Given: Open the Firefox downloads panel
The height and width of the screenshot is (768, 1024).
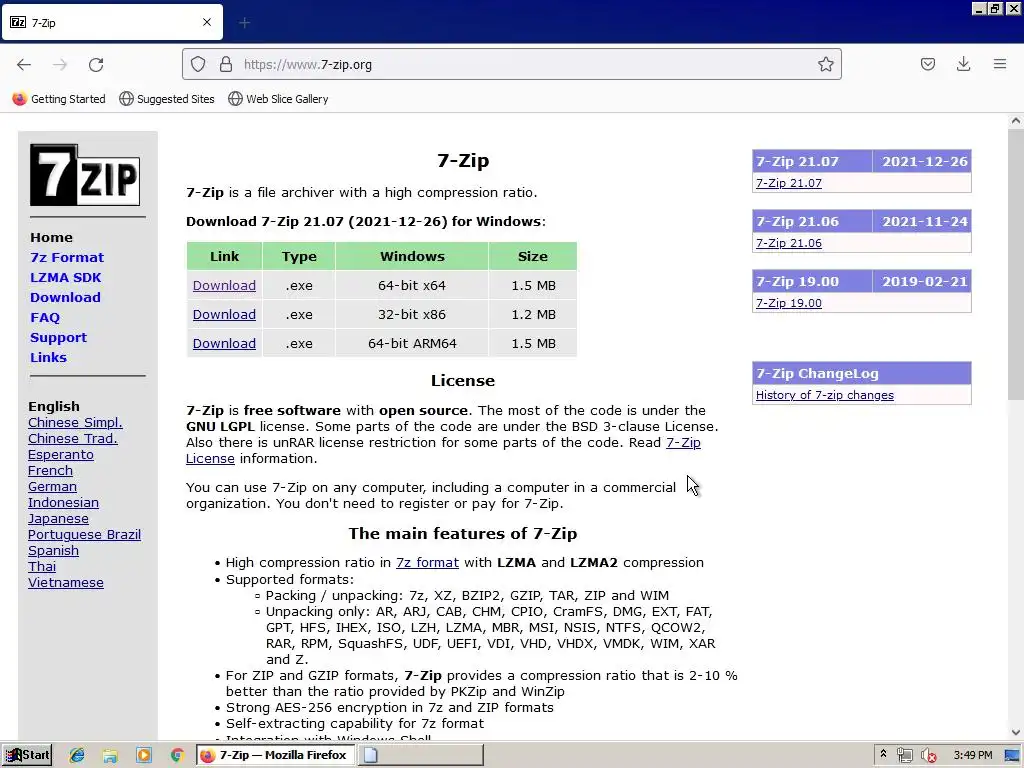Looking at the screenshot, I should point(963,64).
